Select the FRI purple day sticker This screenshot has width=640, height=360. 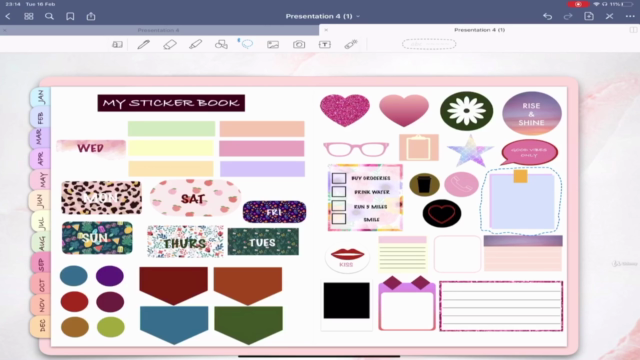(274, 212)
